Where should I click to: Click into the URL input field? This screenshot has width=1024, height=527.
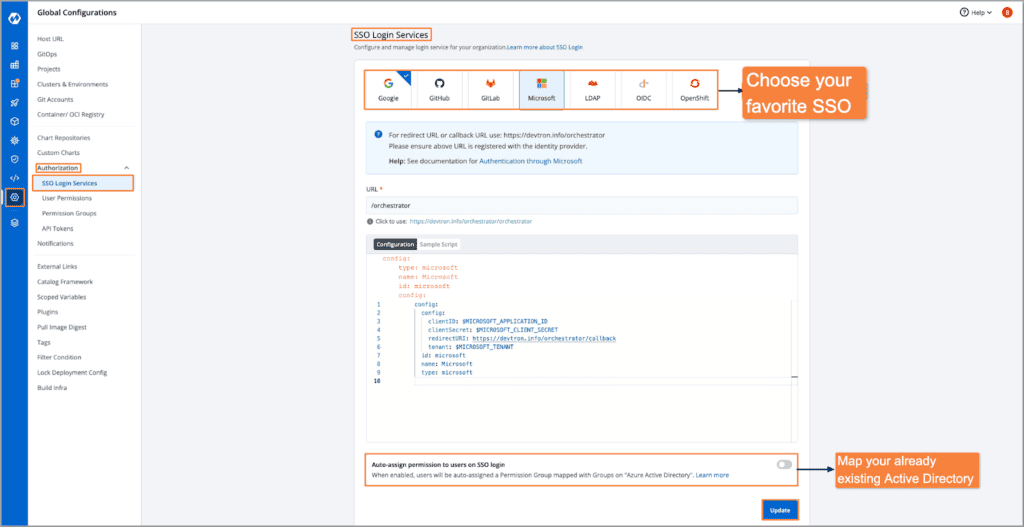(x=580, y=205)
